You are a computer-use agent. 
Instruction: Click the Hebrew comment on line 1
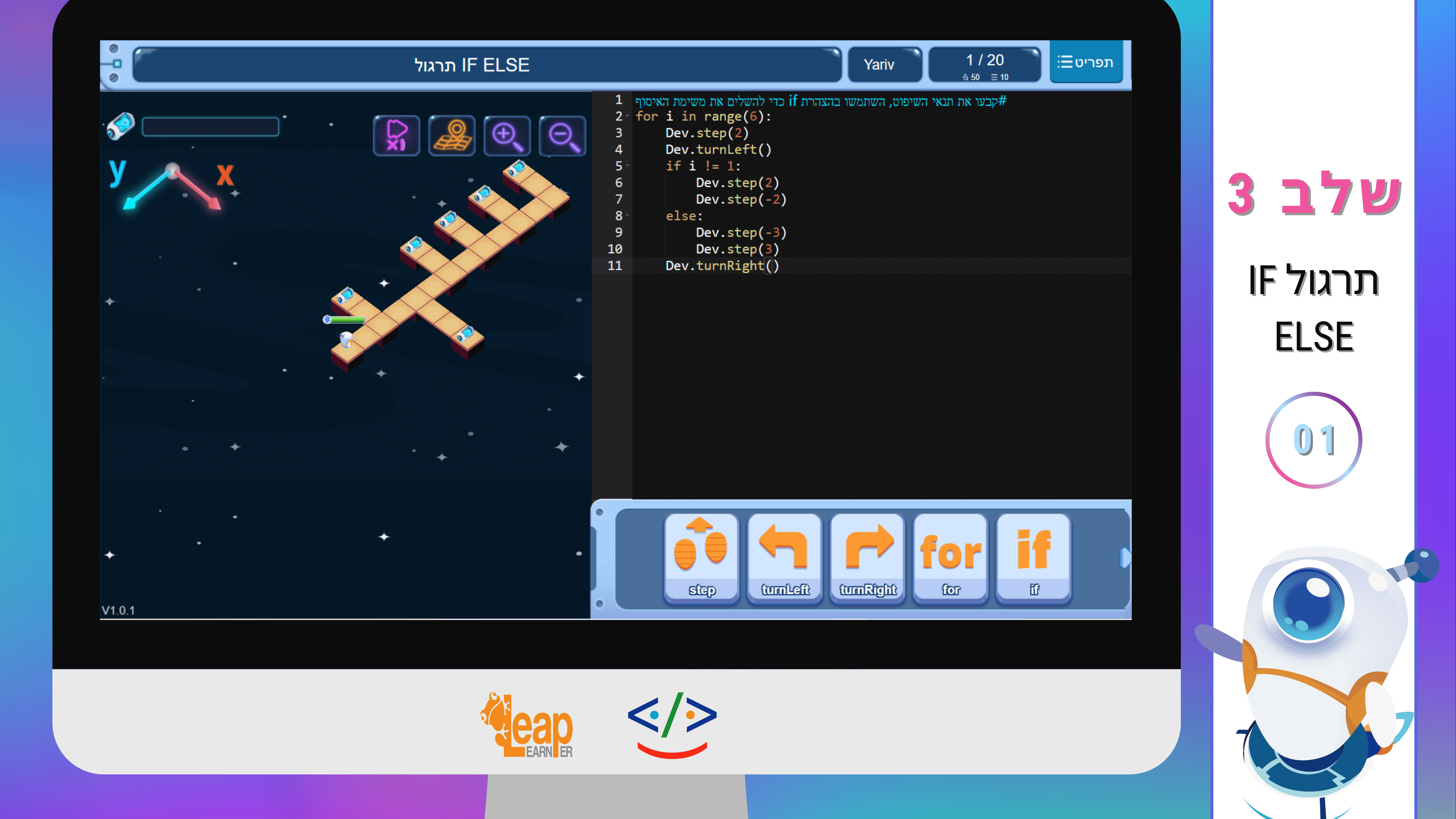[821, 101]
